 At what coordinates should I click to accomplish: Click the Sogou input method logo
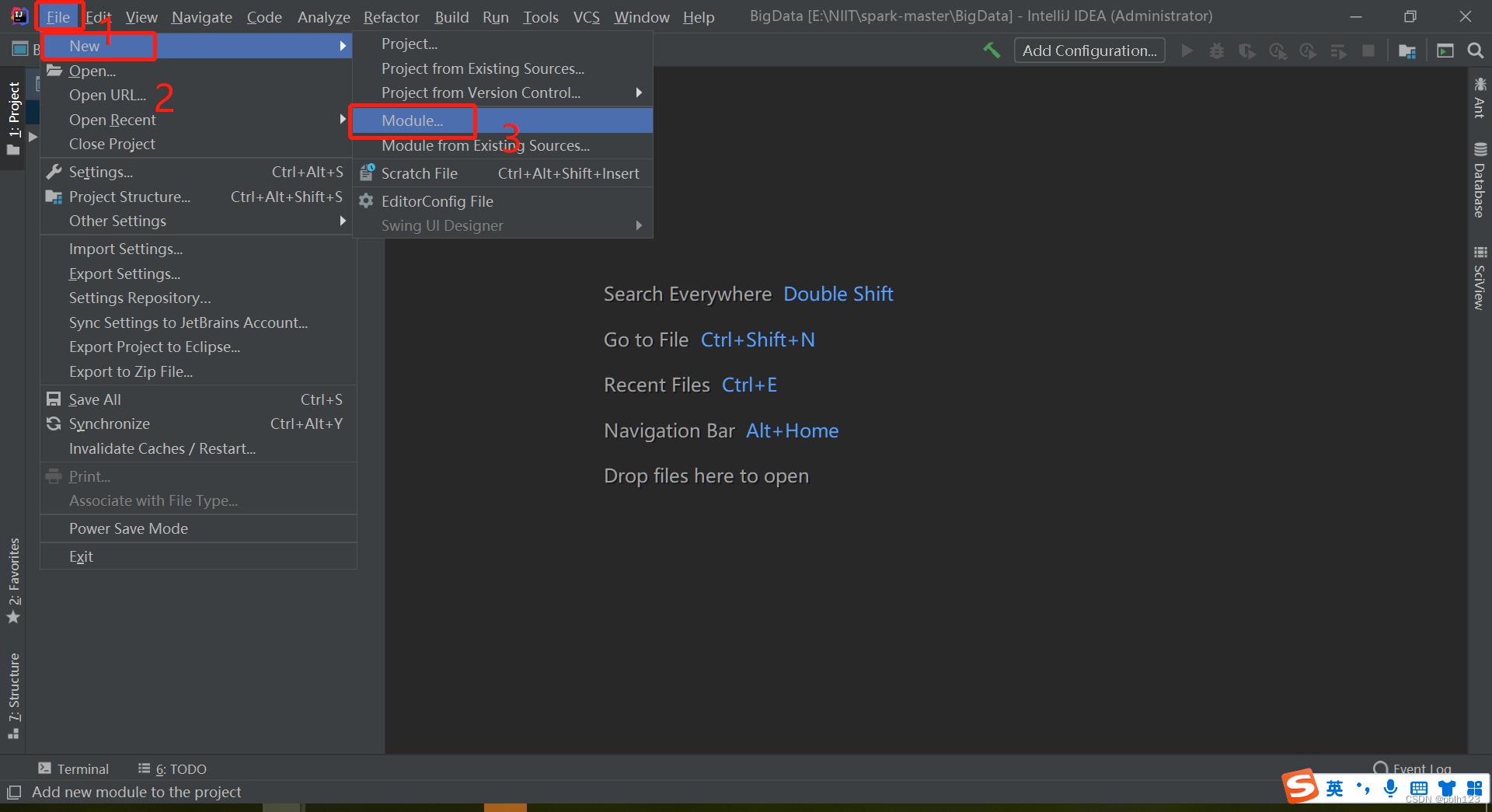coord(1301,787)
